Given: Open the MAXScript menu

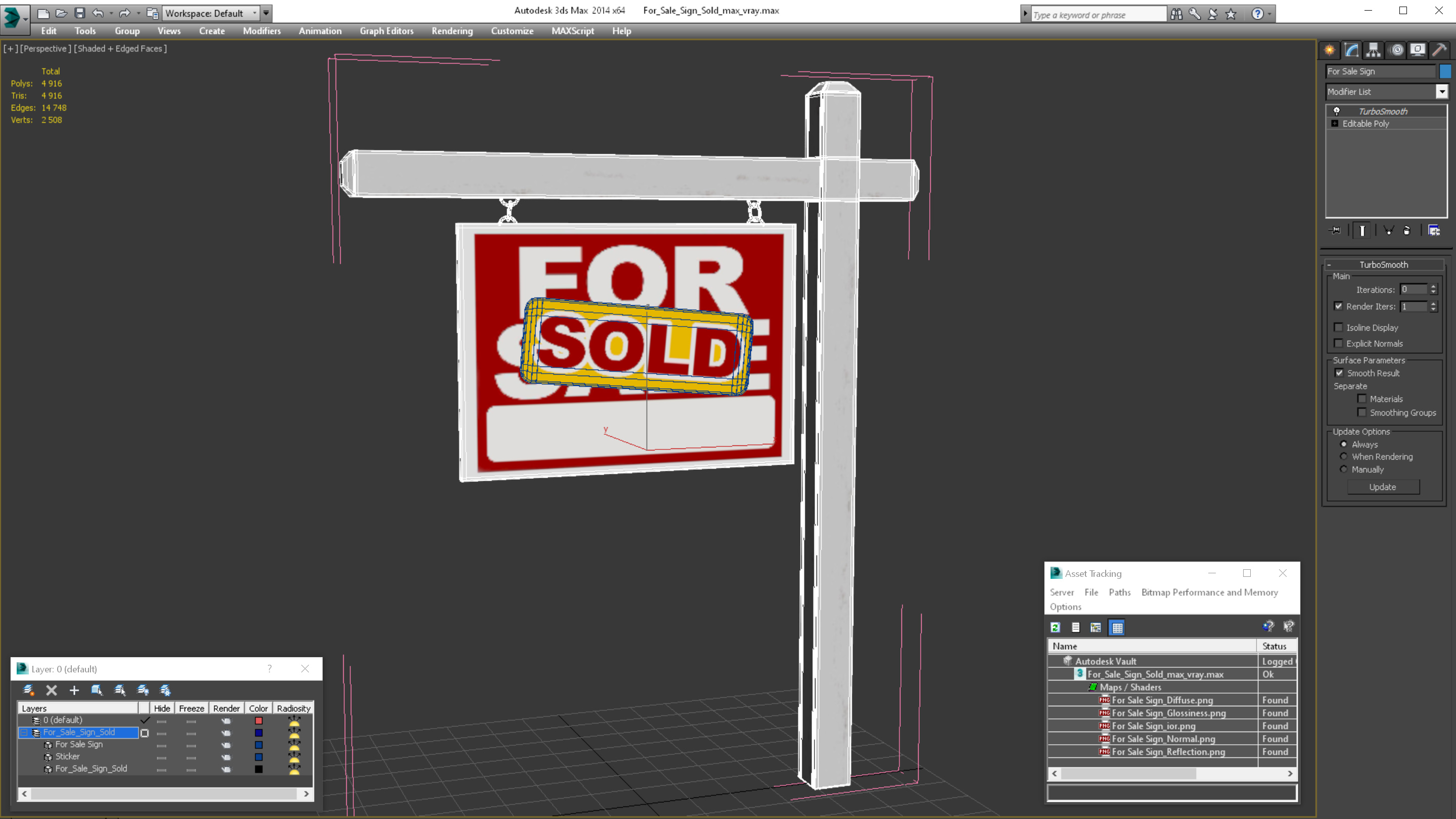Looking at the screenshot, I should (x=573, y=31).
